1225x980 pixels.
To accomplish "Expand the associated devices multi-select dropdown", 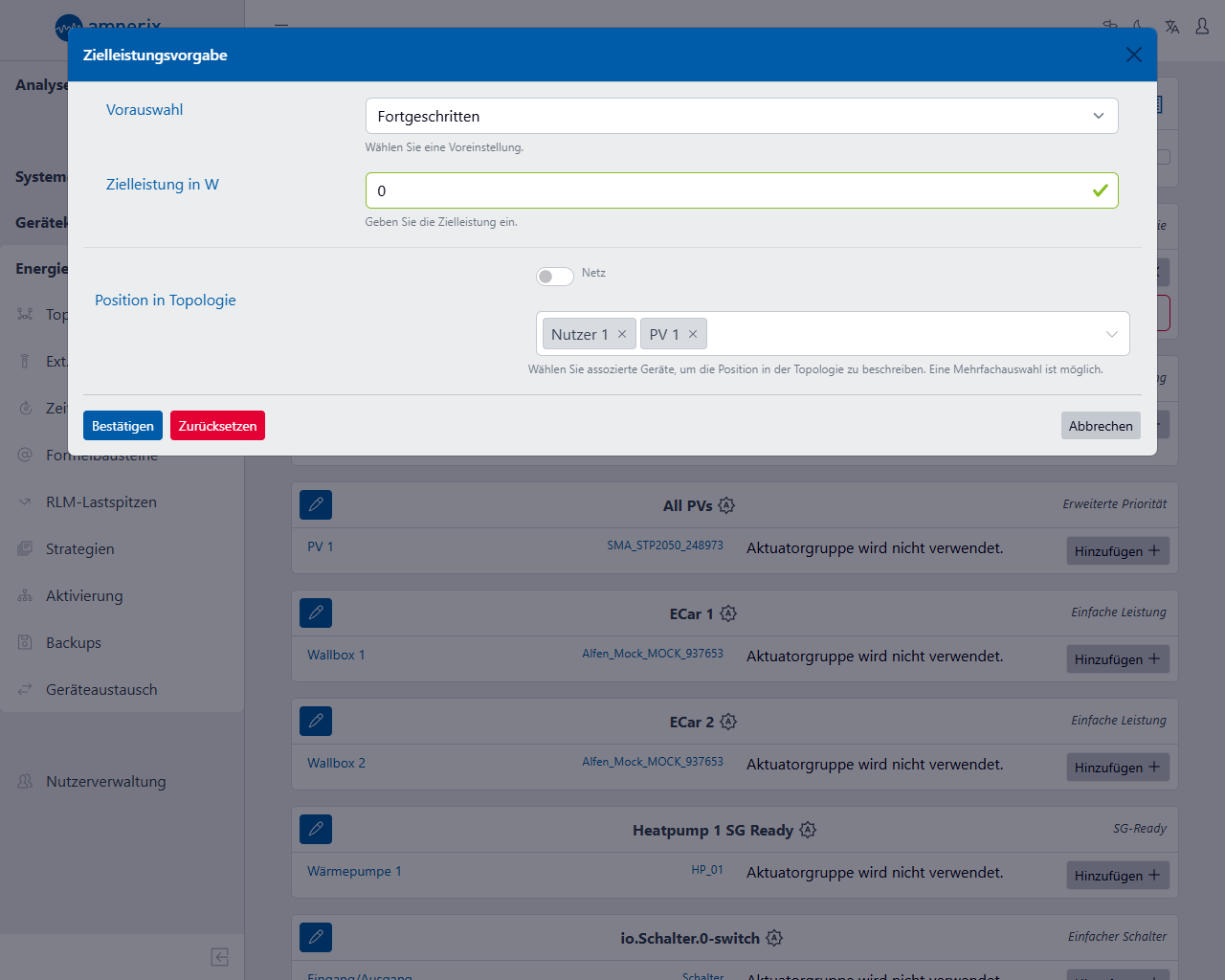I will pos(1111,334).
